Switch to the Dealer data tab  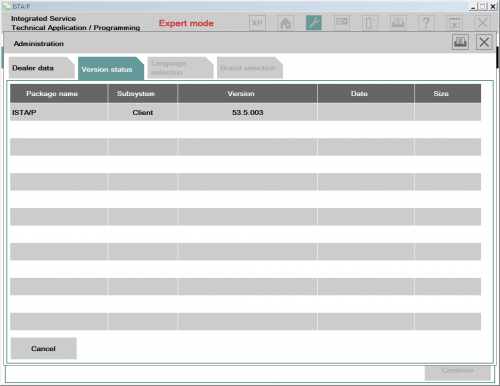tap(42, 68)
